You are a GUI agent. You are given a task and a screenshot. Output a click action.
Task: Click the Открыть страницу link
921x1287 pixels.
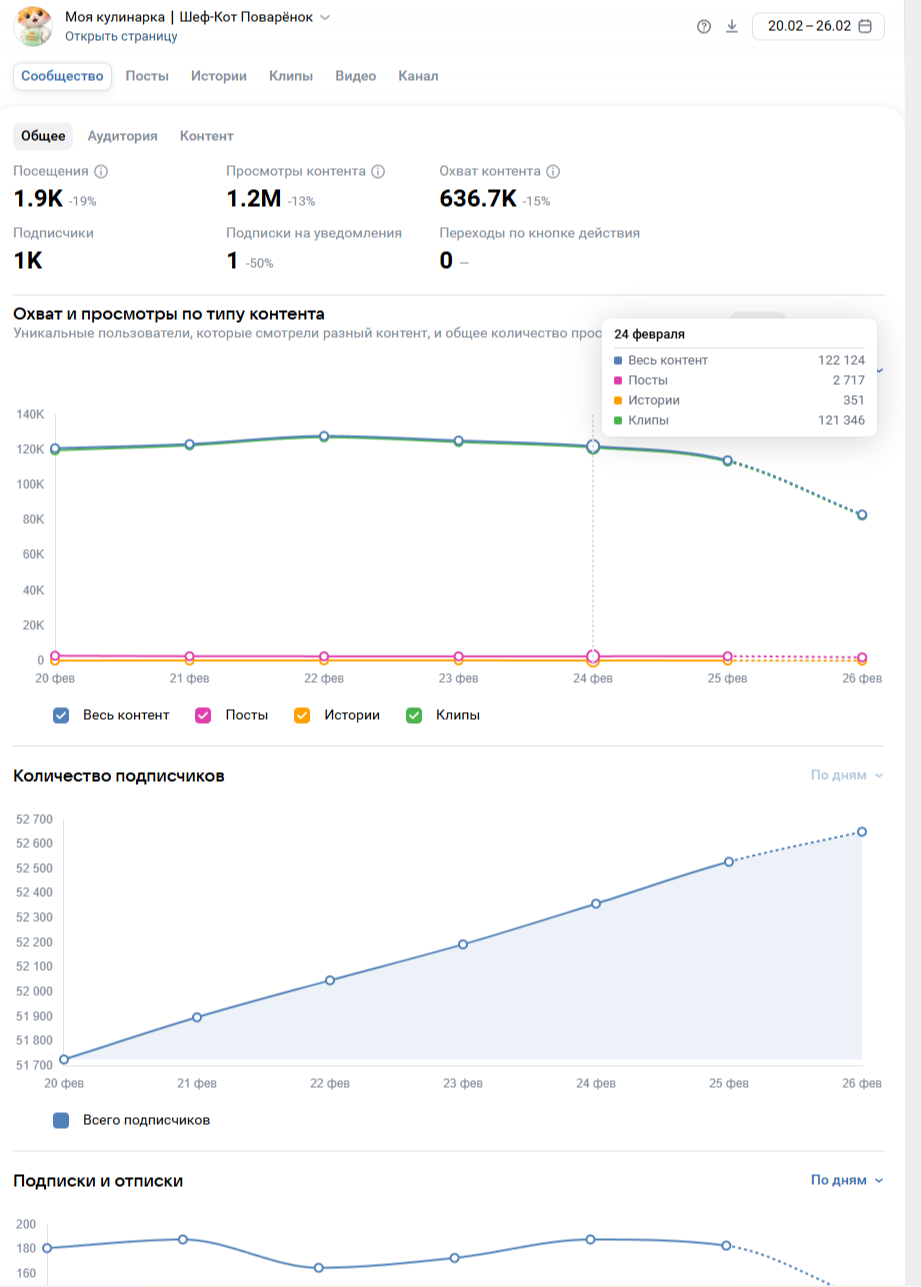click(x=121, y=36)
